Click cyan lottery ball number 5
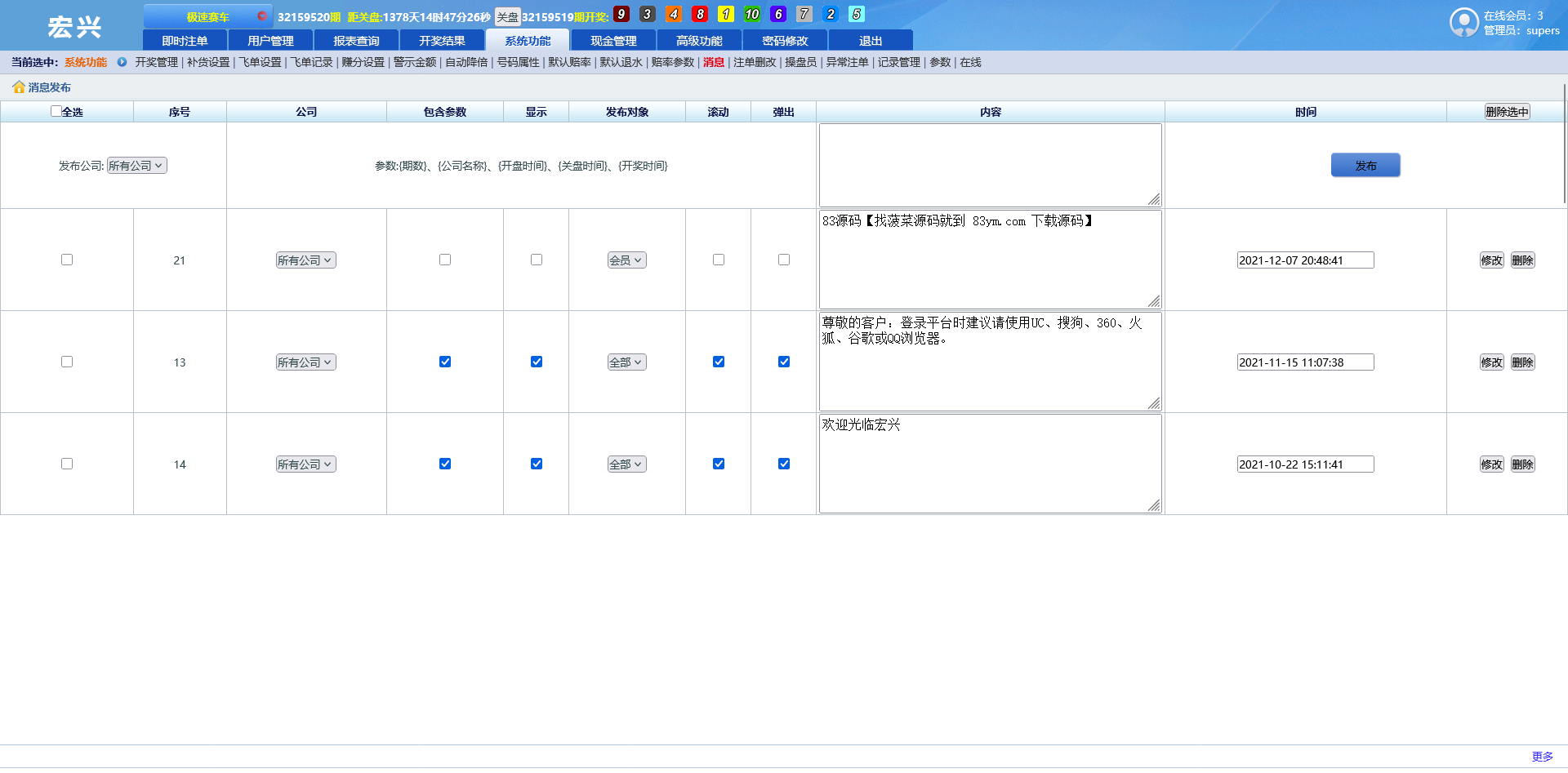This screenshot has height=773, width=1568. tap(857, 14)
